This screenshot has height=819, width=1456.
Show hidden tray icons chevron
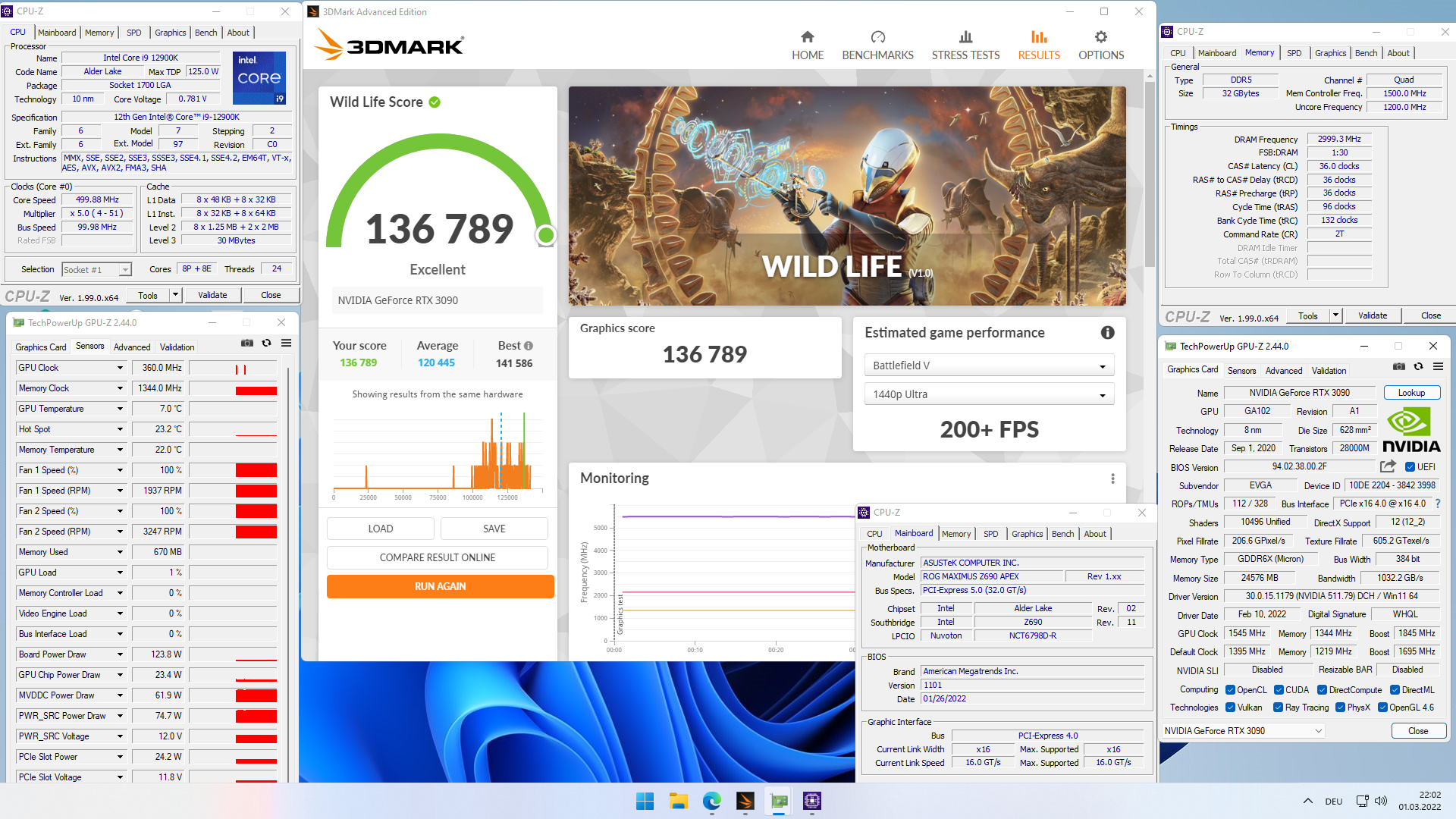(1308, 801)
